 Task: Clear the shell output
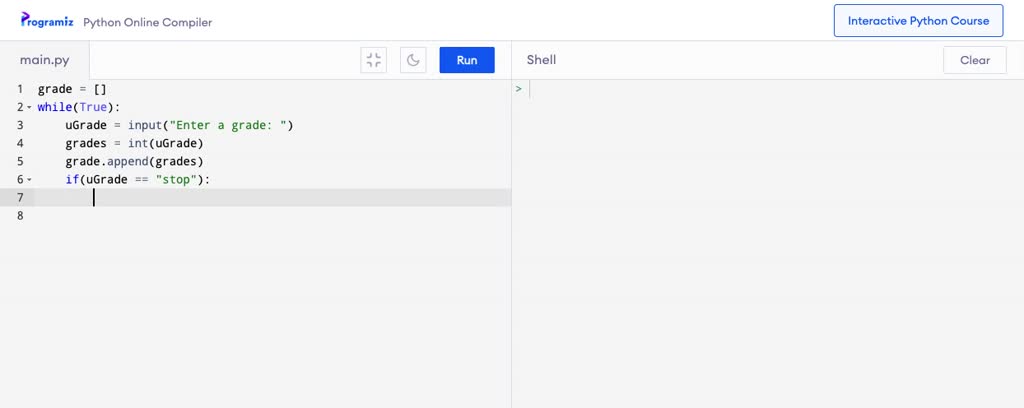click(974, 60)
